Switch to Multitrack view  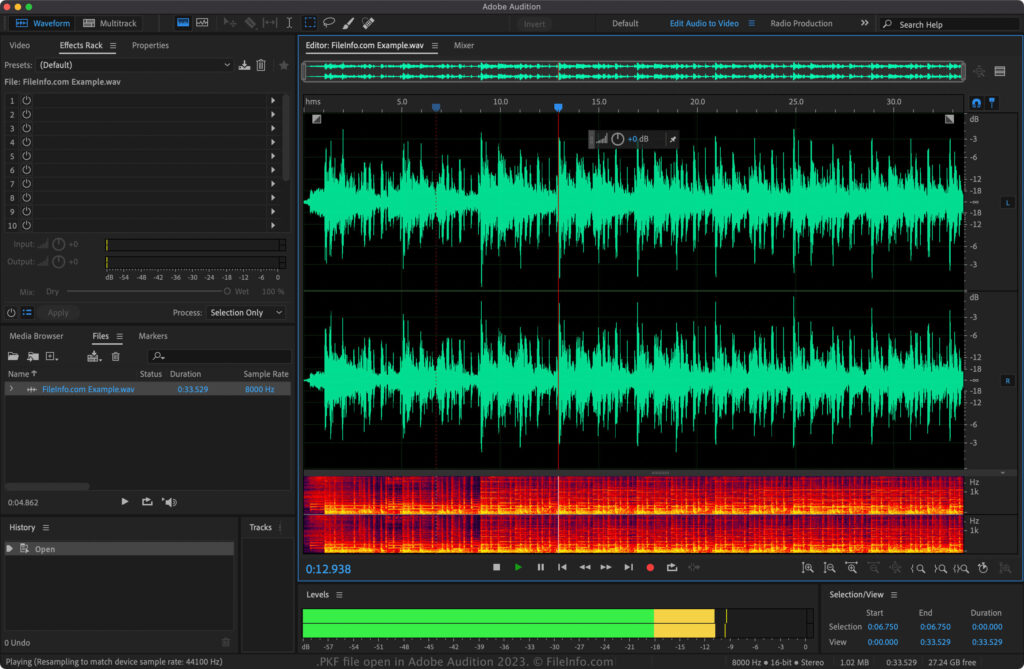pyautogui.click(x=111, y=23)
